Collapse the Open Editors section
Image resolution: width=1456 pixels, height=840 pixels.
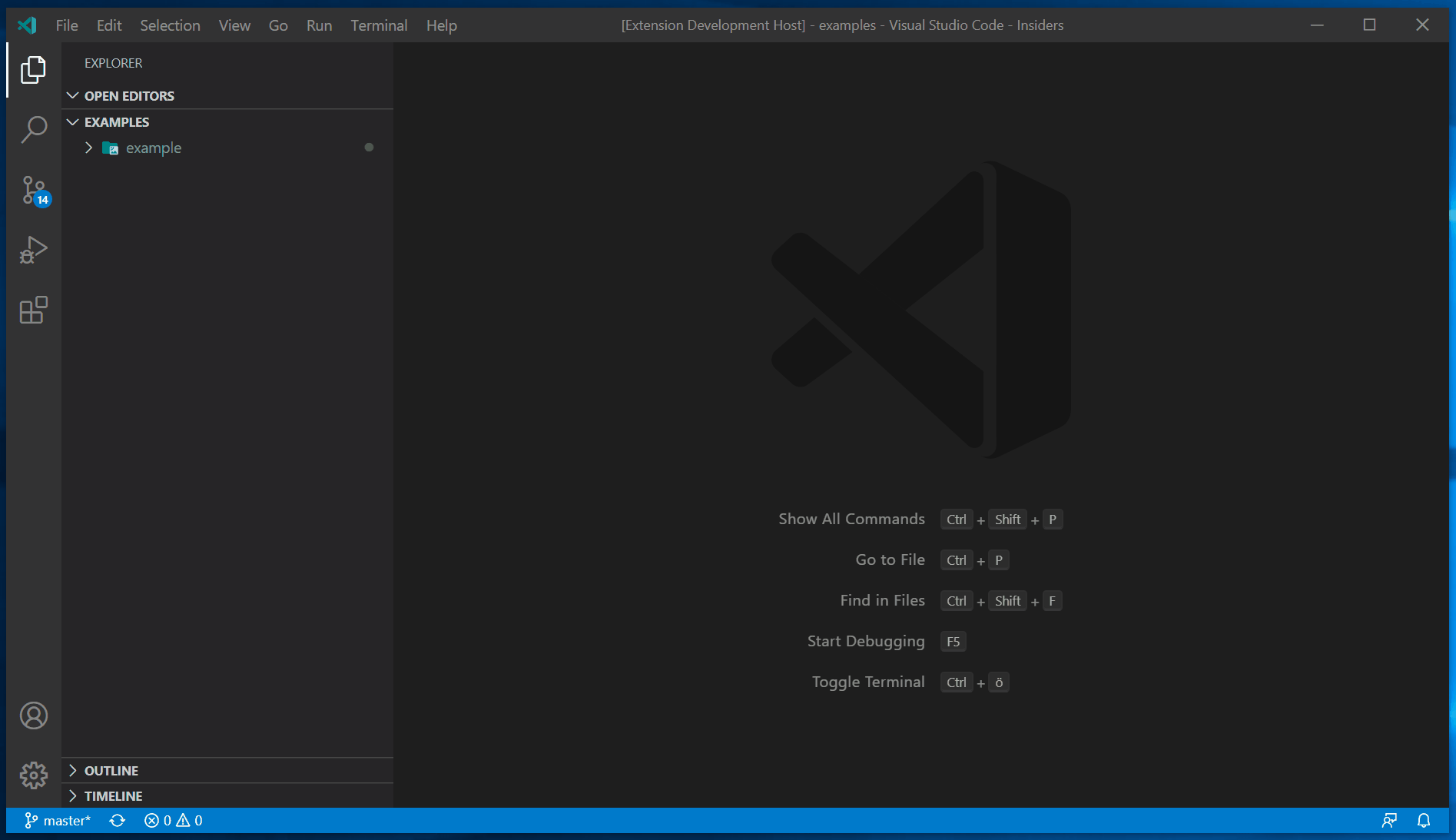point(73,95)
